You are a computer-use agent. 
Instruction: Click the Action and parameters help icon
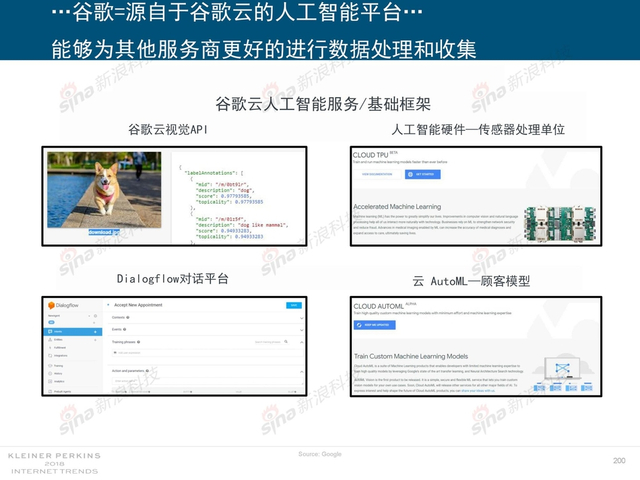(x=147, y=371)
